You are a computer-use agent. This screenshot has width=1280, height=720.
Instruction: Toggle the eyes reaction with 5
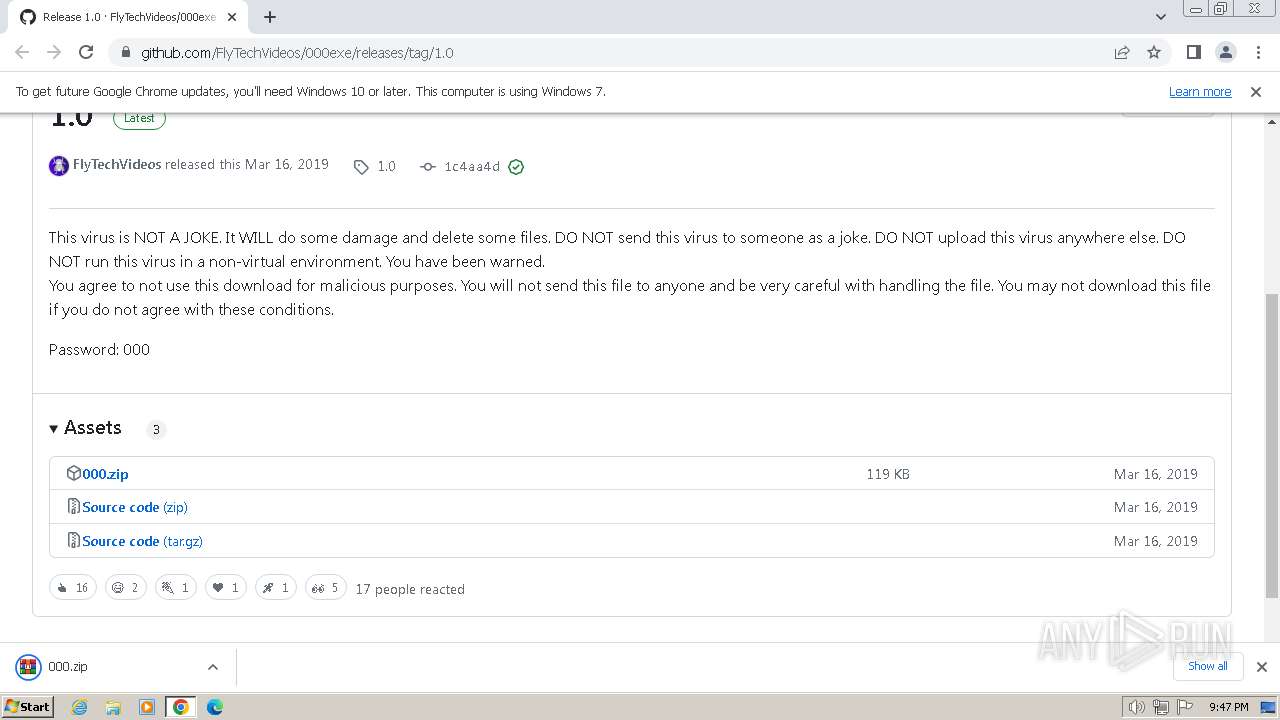[325, 588]
